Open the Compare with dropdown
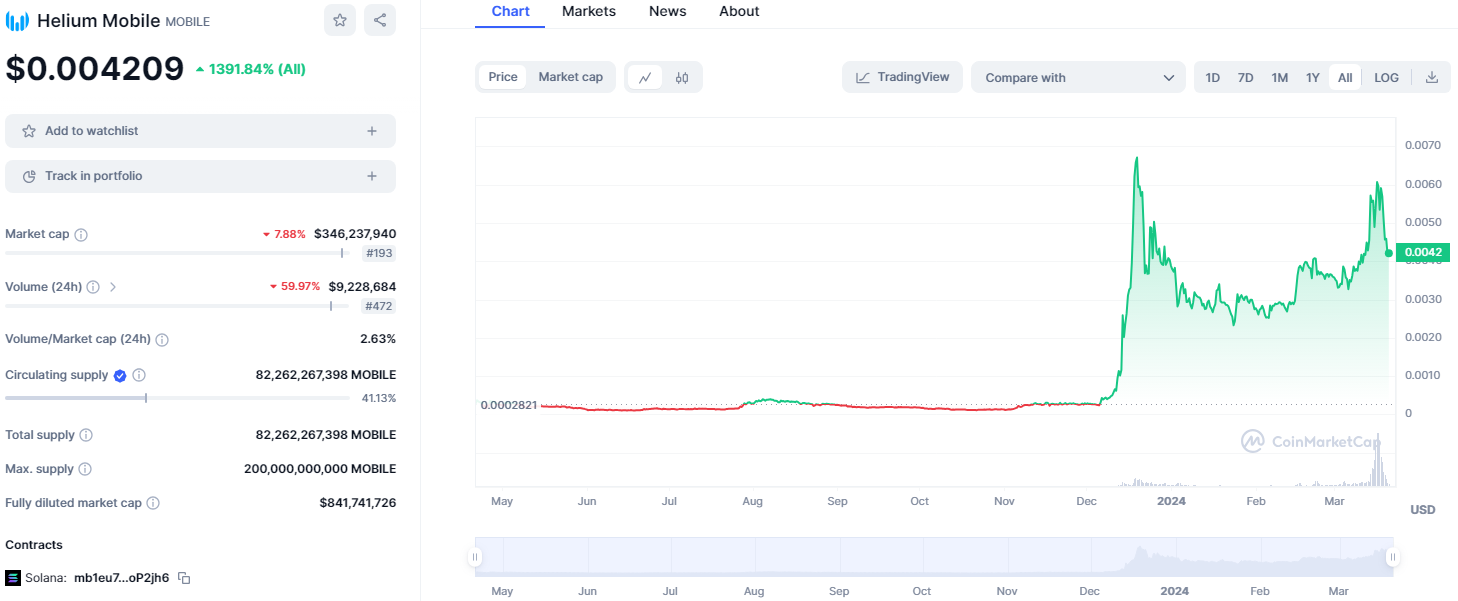The width and height of the screenshot is (1458, 601). click(1078, 77)
